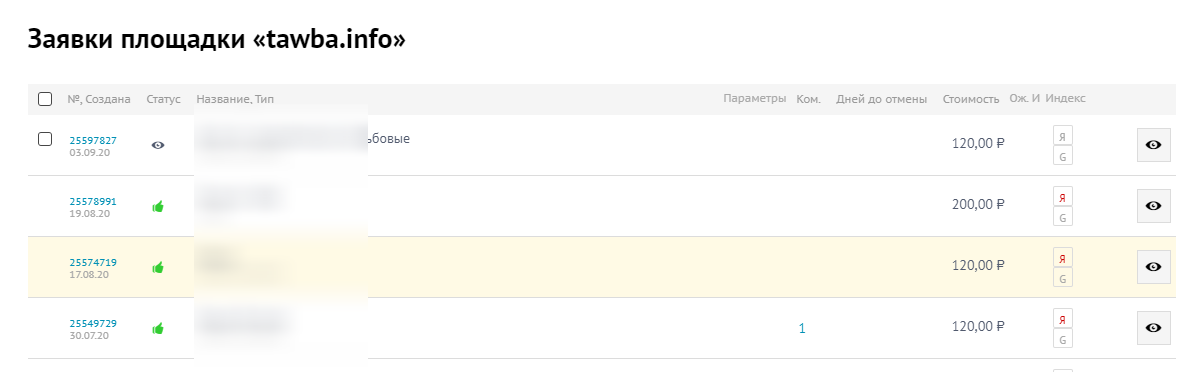This screenshot has height=372, width=1177.
Task: Open order link 25578991
Action: click(93, 202)
